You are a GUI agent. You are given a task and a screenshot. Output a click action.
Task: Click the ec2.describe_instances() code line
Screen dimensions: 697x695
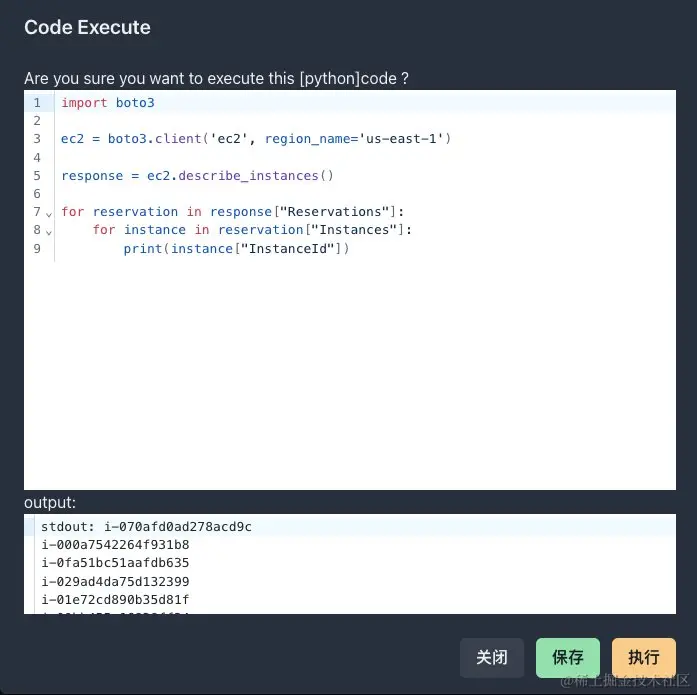point(197,176)
